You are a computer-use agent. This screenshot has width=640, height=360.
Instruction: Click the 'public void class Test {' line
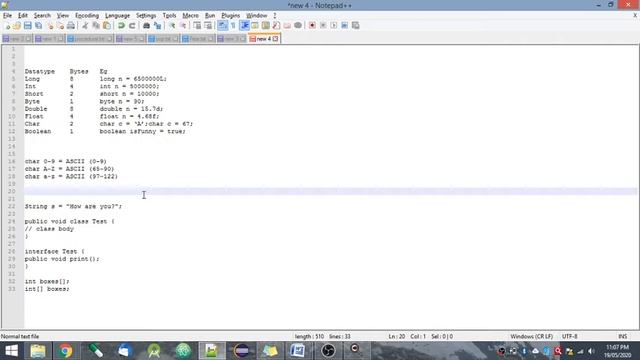pyautogui.click(x=69, y=221)
